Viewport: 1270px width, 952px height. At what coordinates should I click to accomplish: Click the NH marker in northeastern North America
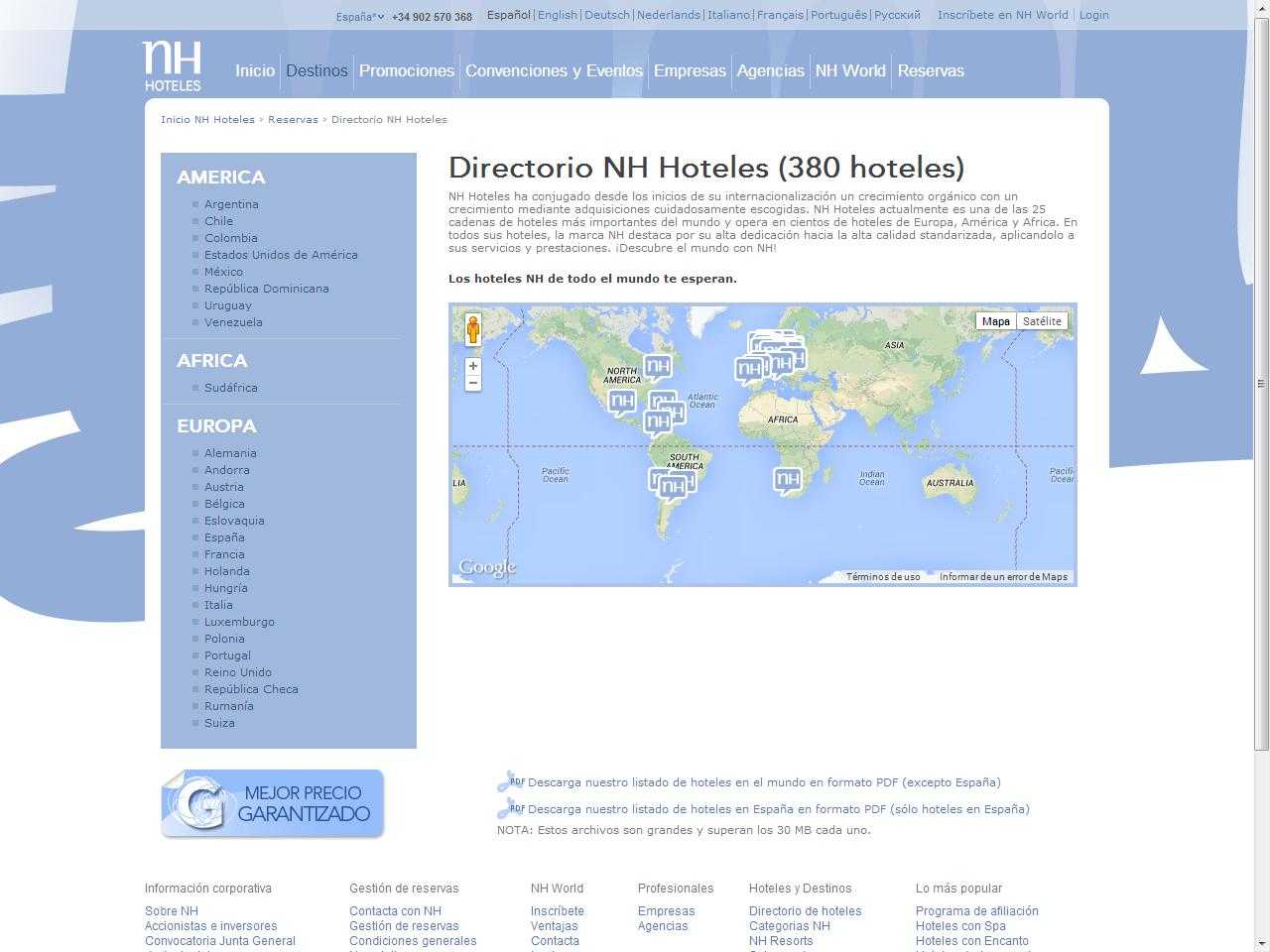(657, 366)
